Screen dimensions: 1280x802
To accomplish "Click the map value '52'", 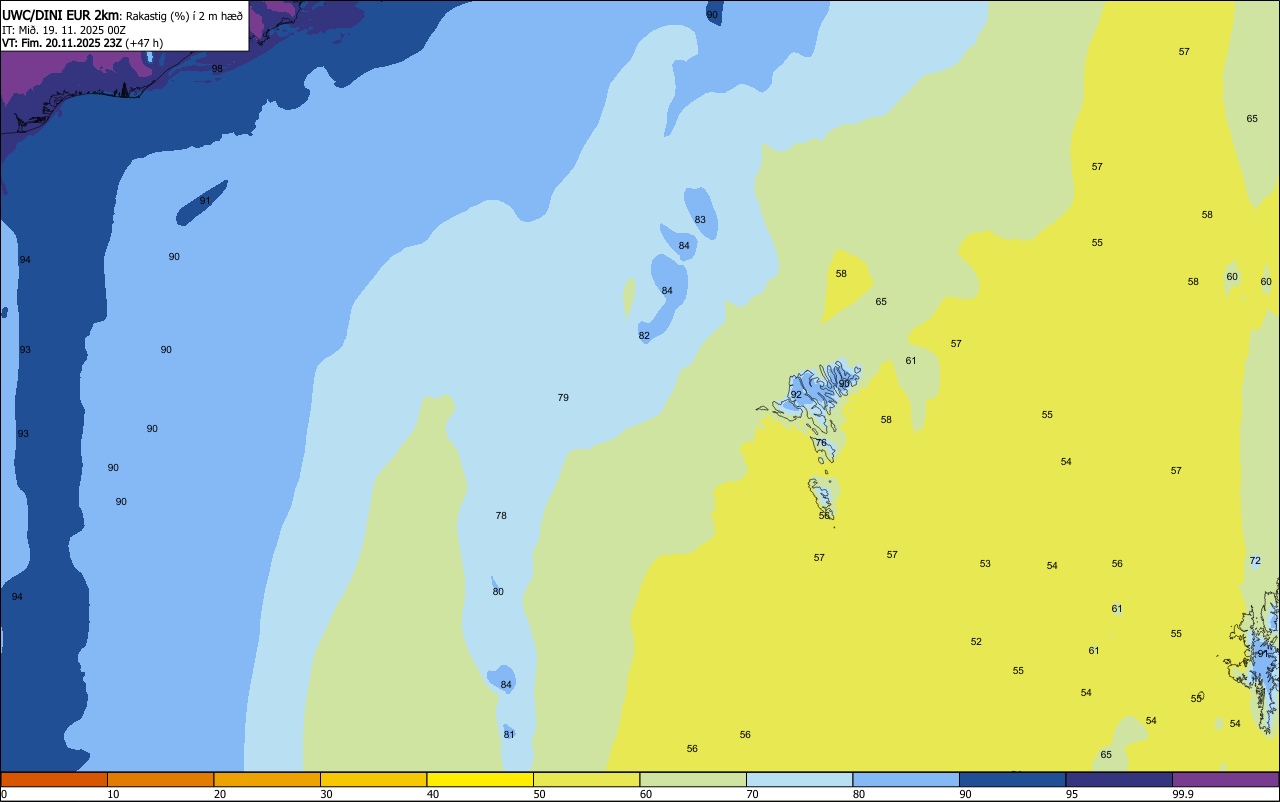I will [x=976, y=641].
